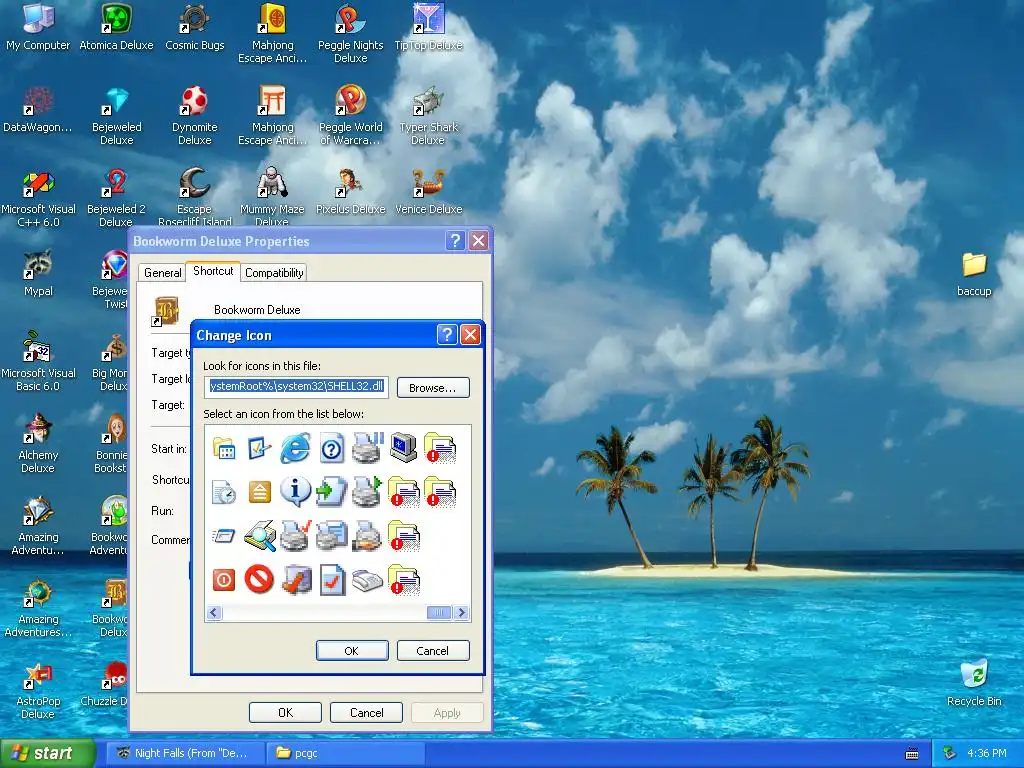Select the TipTop Deluxe desktop shortcut

428,27
